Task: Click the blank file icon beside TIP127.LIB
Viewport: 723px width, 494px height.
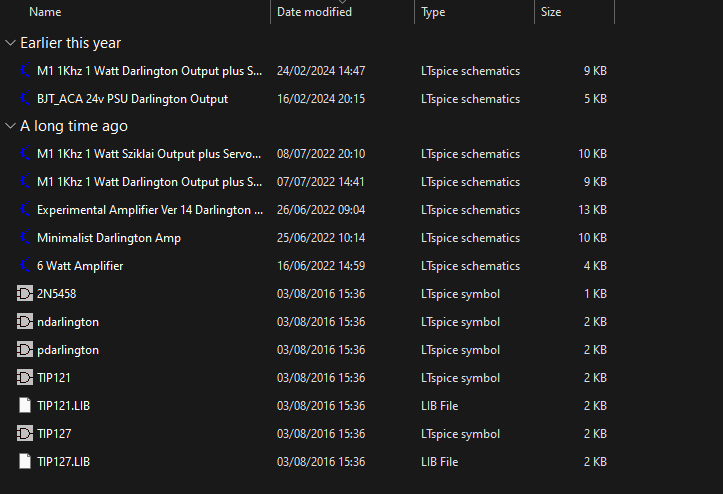Action: (25, 461)
